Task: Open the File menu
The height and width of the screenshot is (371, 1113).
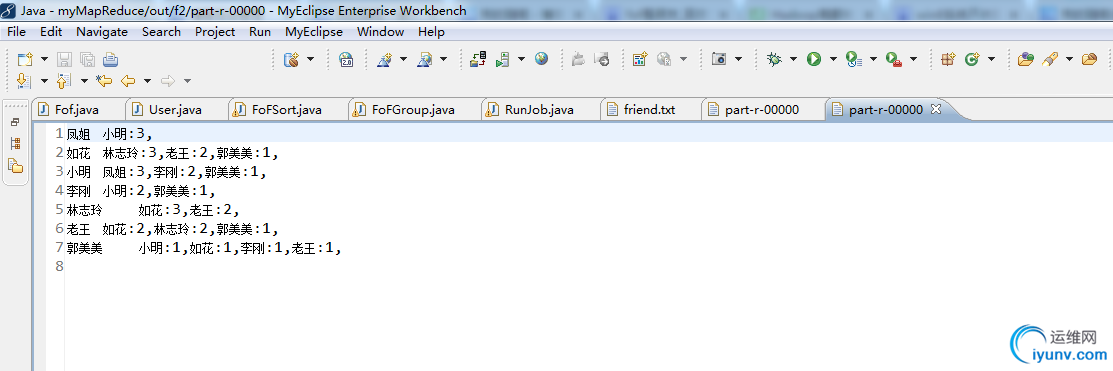Action: coord(16,32)
